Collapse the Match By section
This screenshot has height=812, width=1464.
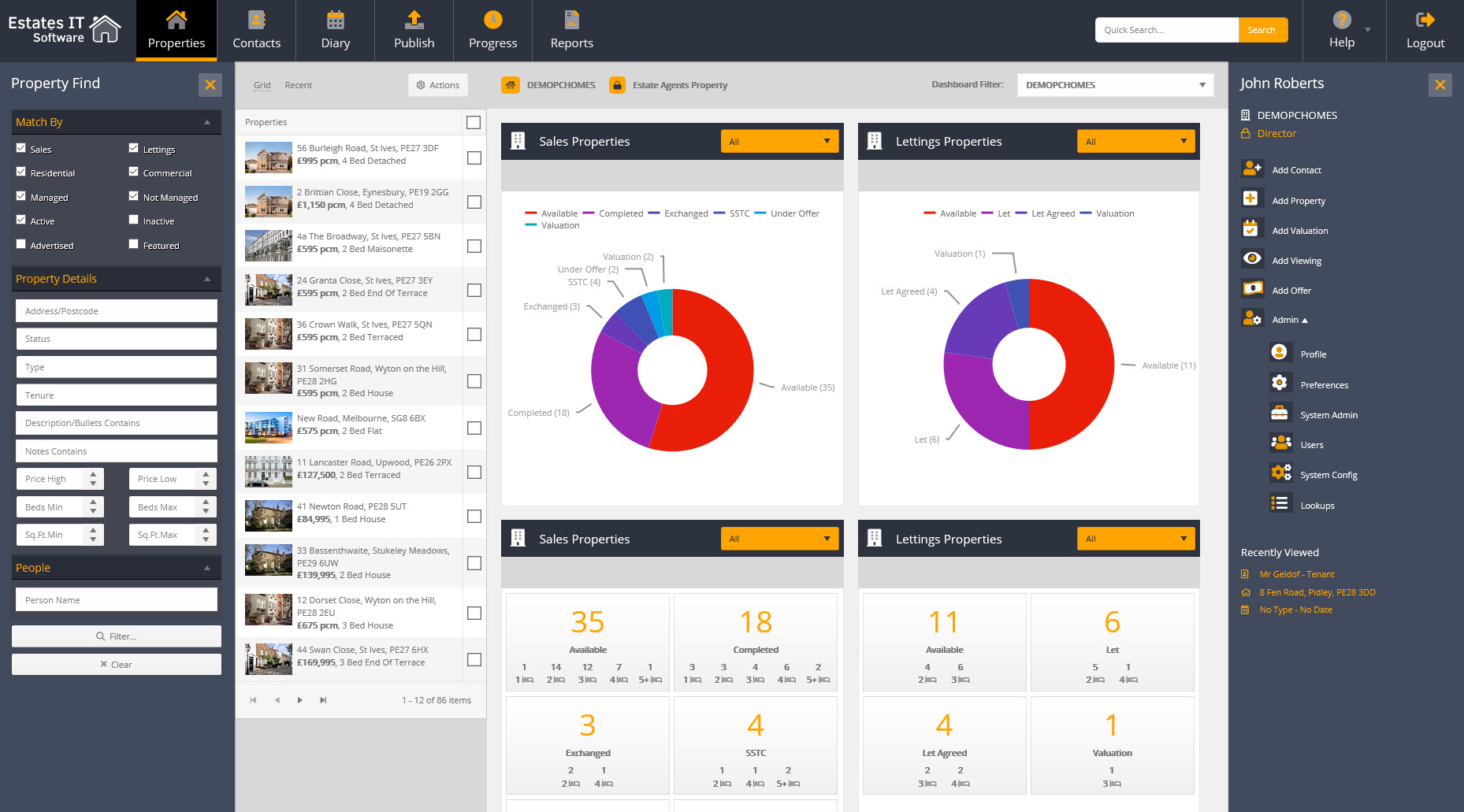207,122
